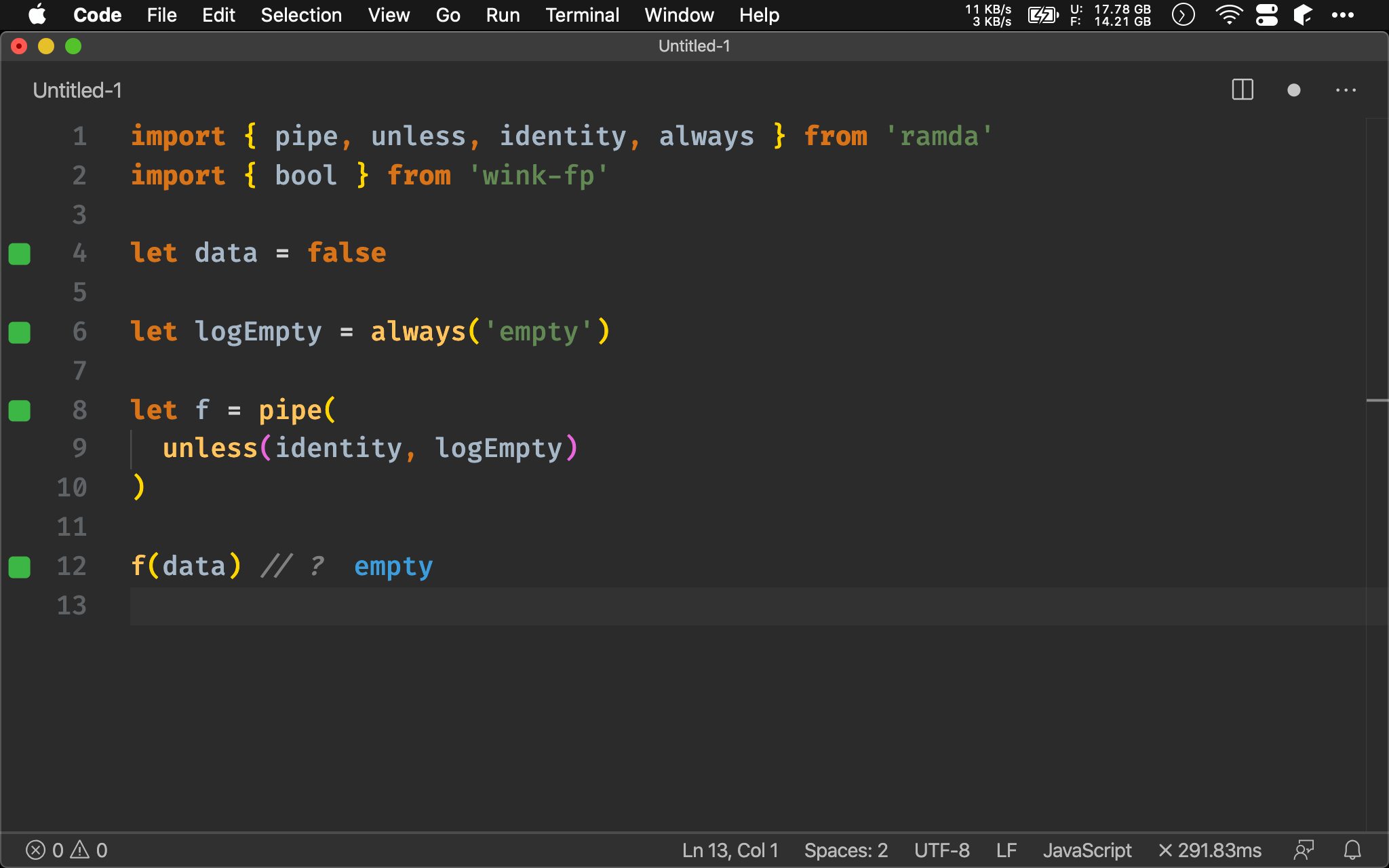Viewport: 1389px width, 868px height.
Task: Click the battery charging icon
Action: tap(1042, 15)
